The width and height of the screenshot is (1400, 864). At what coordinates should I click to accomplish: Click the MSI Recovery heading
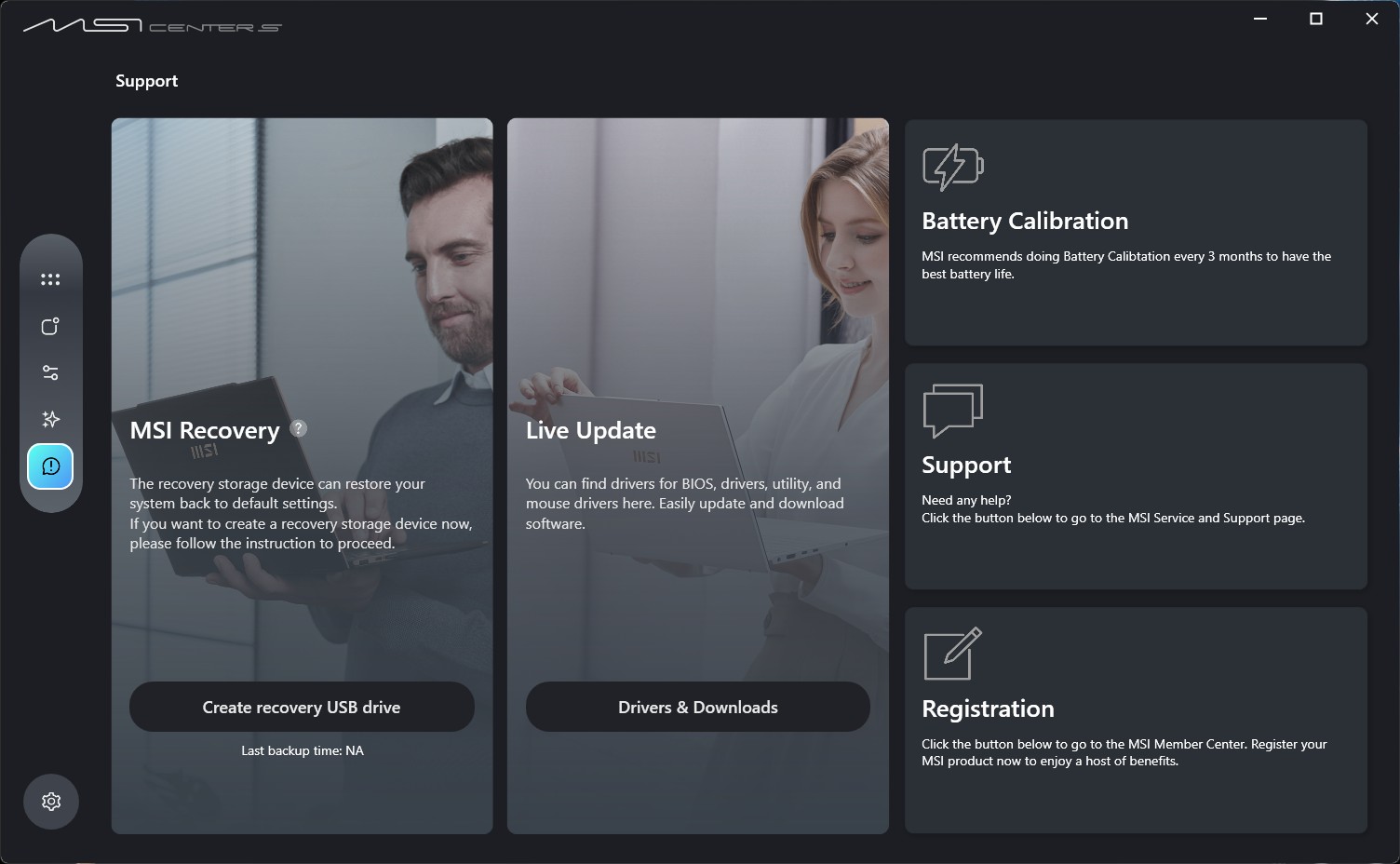205,430
